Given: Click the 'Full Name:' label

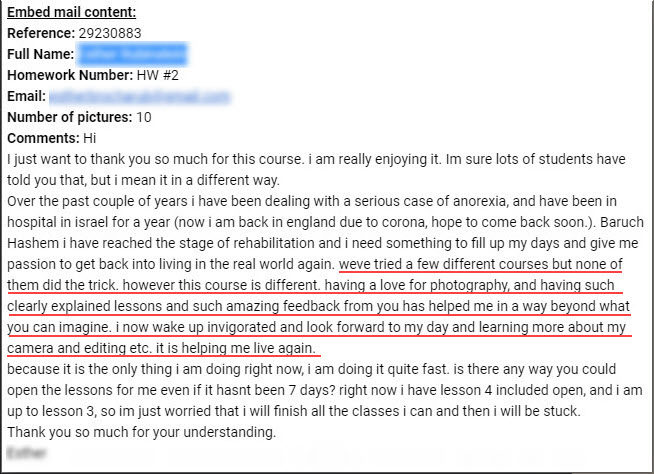Looking at the screenshot, I should pyautogui.click(x=40, y=54).
